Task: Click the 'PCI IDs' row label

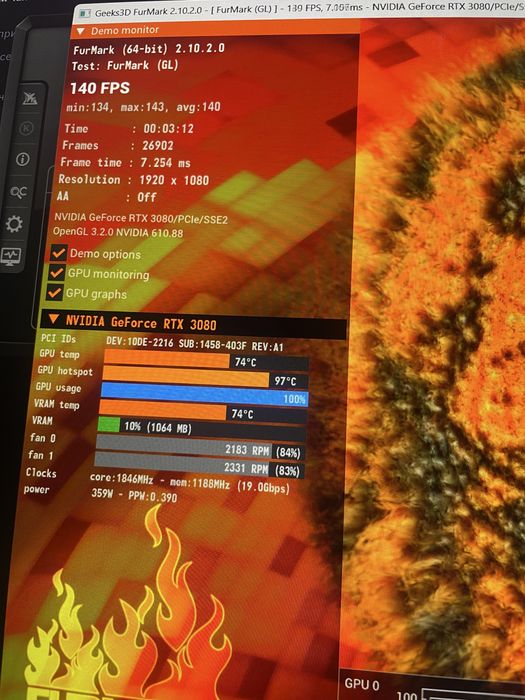Action: (x=58, y=338)
